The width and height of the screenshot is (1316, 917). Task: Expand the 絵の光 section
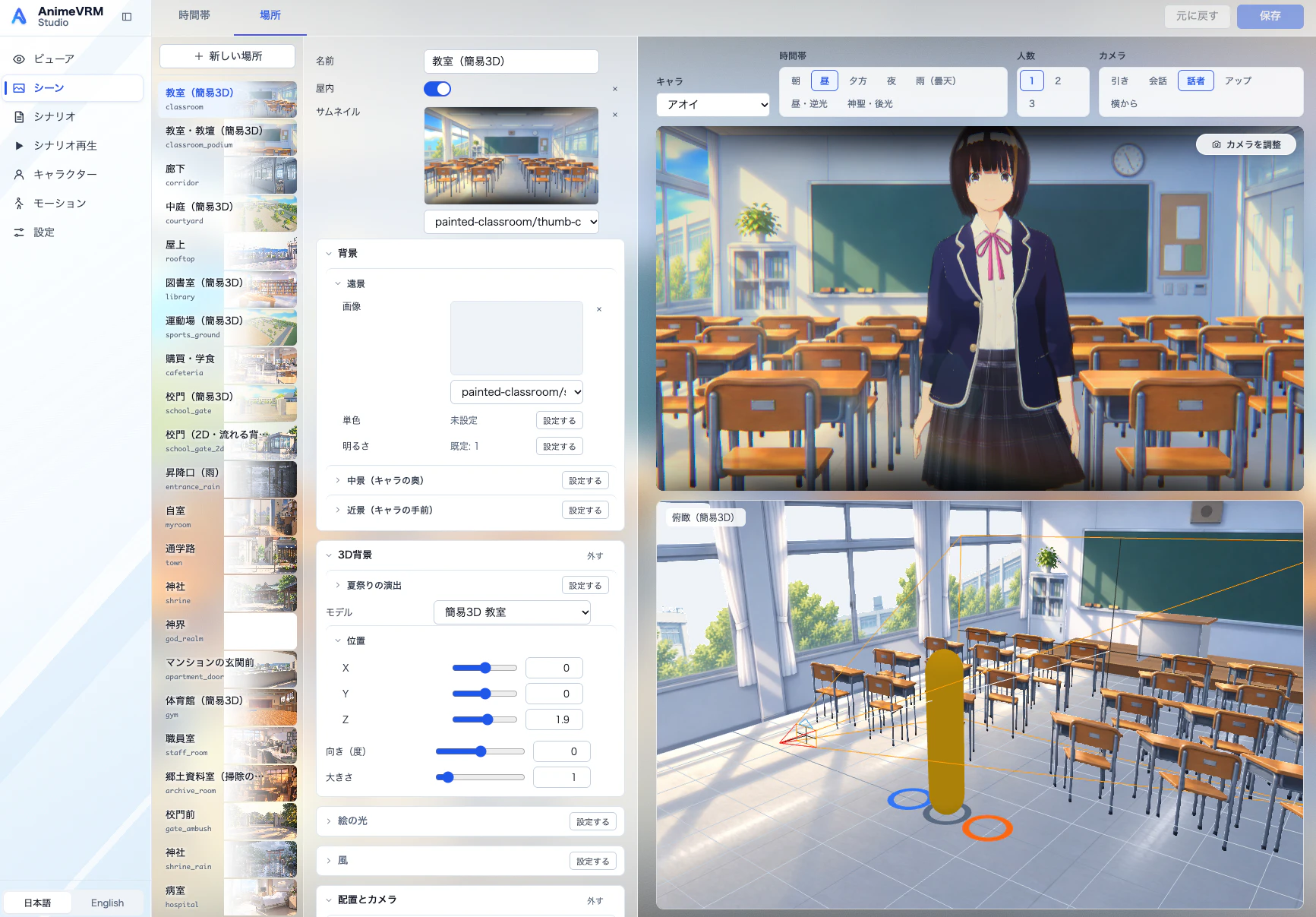point(329,821)
